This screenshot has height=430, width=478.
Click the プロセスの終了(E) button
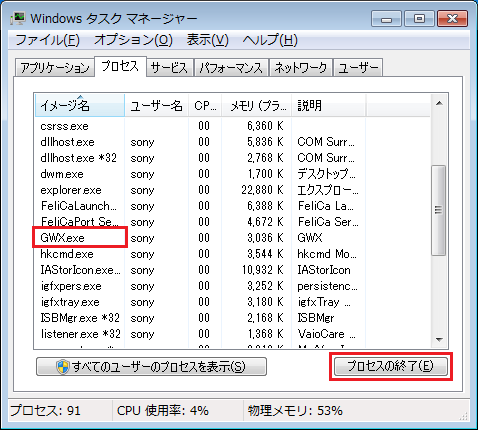point(391,366)
